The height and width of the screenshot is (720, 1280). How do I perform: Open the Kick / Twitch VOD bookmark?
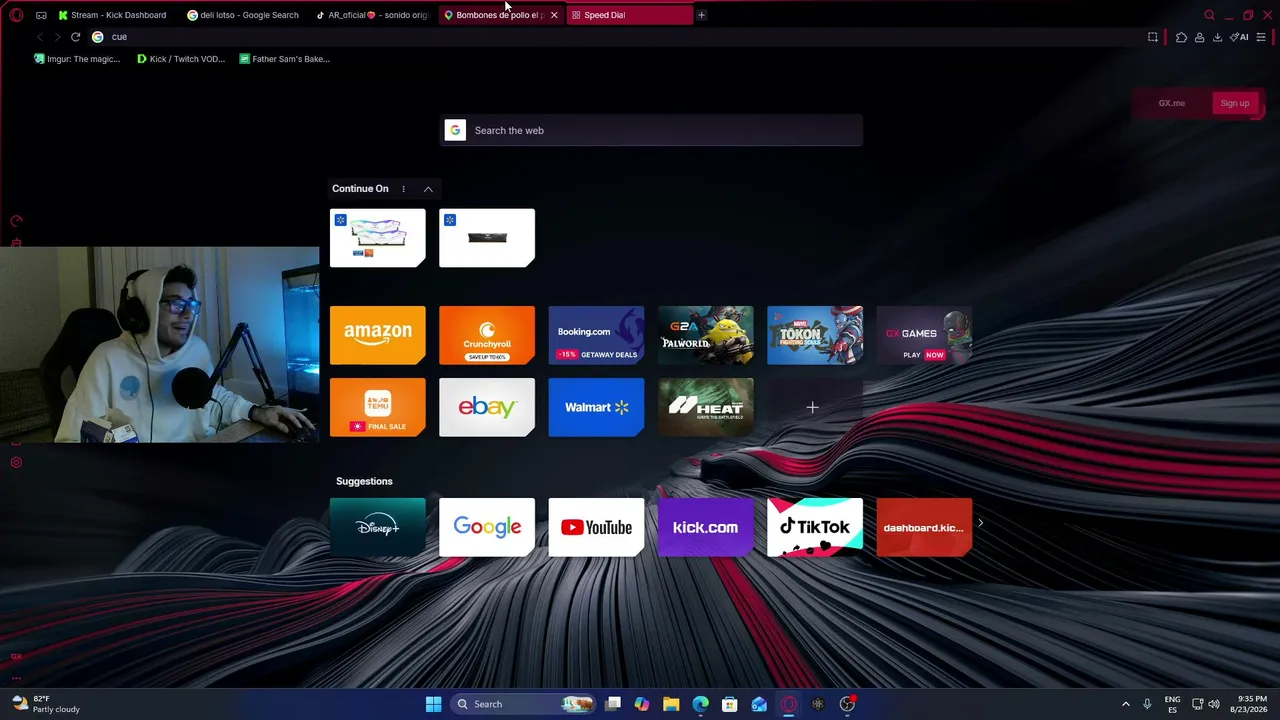pos(180,59)
